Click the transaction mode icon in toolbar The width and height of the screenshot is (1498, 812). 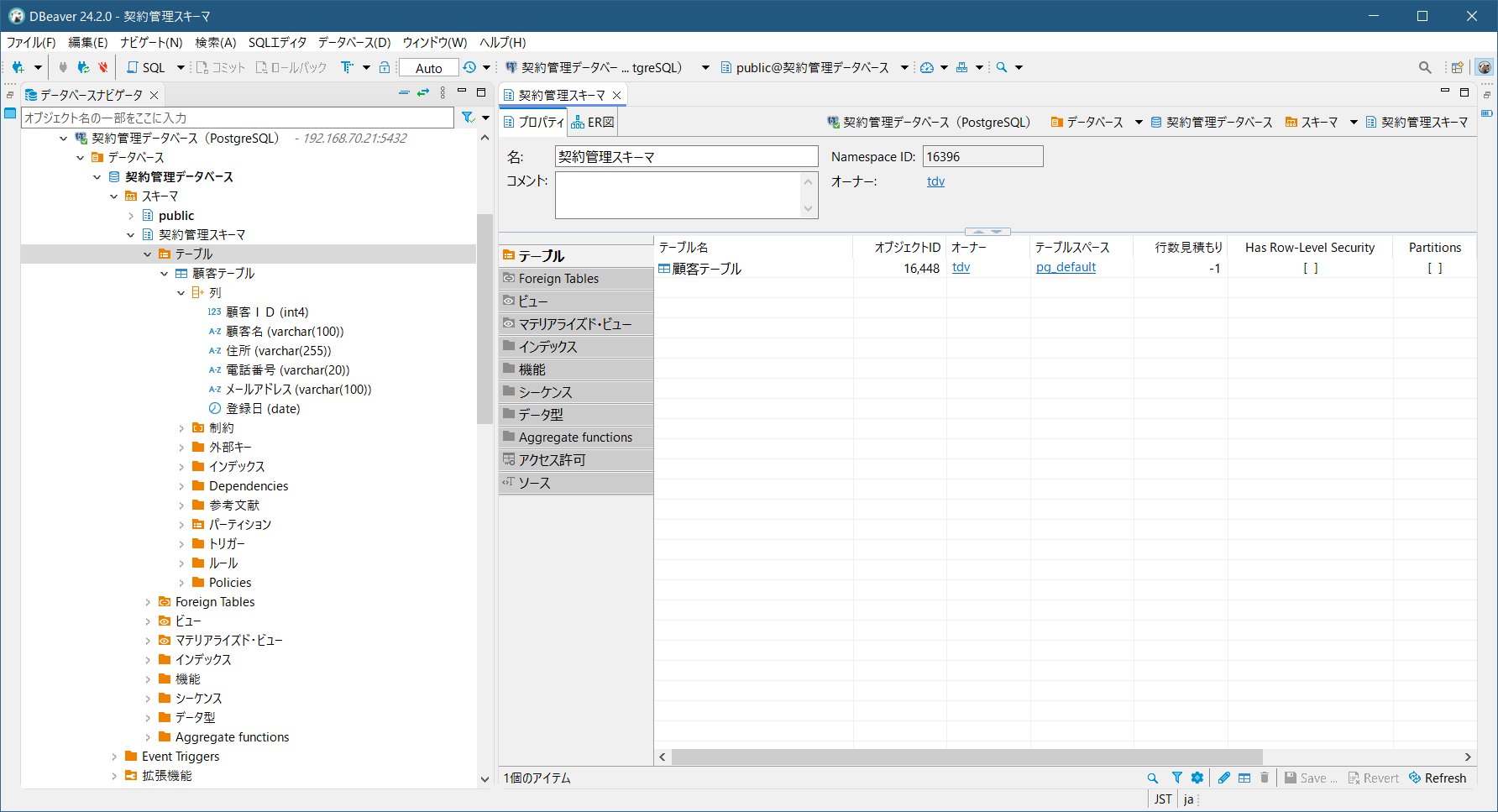tap(347, 67)
